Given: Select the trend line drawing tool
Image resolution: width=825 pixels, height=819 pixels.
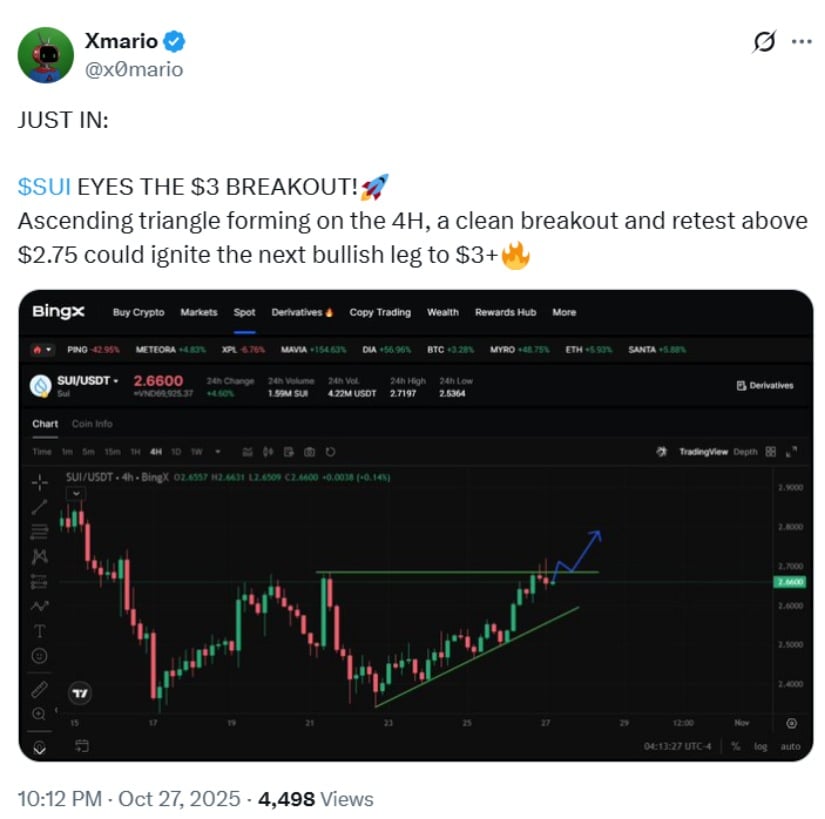Looking at the screenshot, I should click(40, 506).
